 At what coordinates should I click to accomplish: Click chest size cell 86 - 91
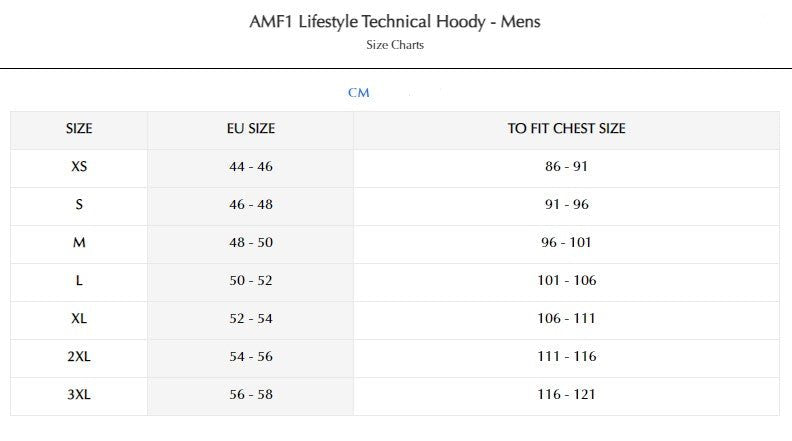[x=566, y=166]
